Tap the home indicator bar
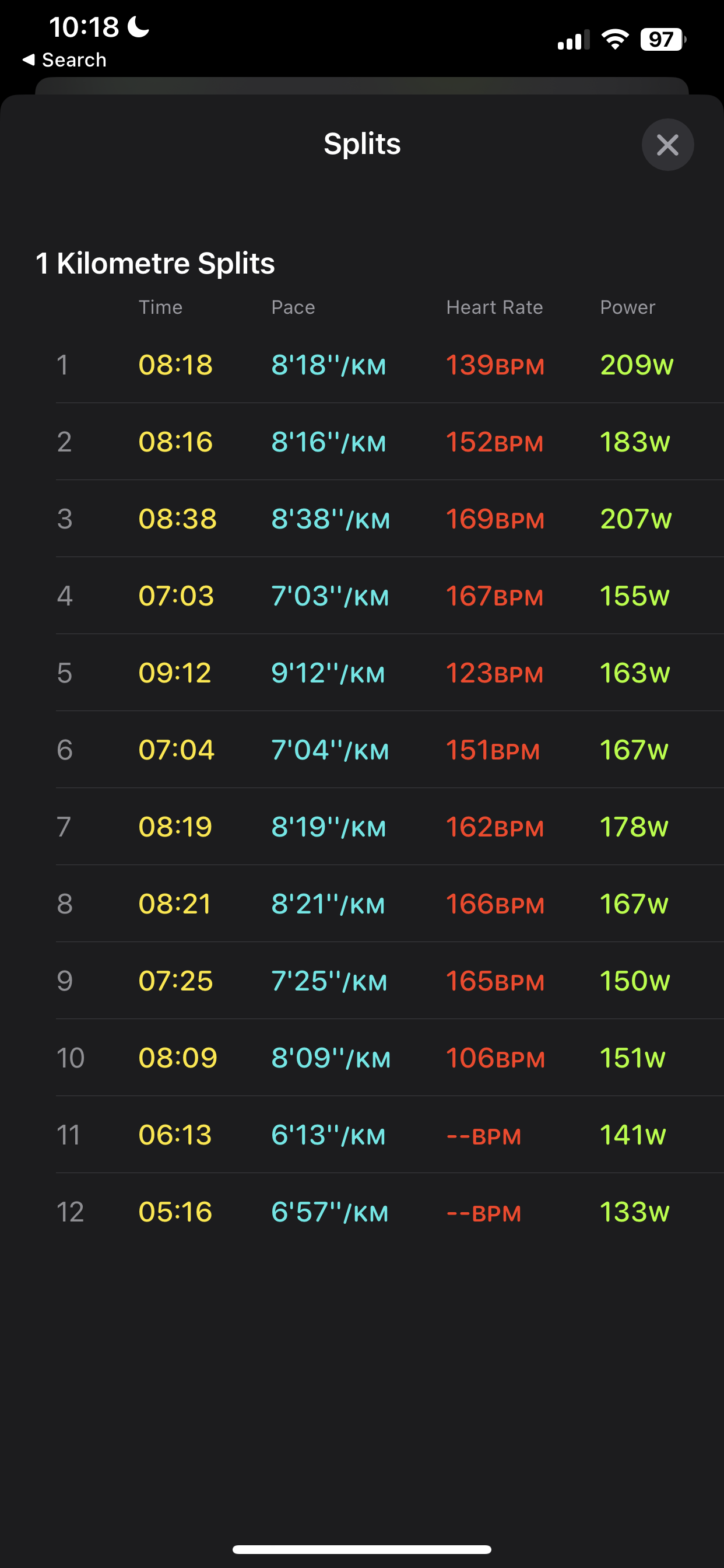 (x=361, y=1549)
